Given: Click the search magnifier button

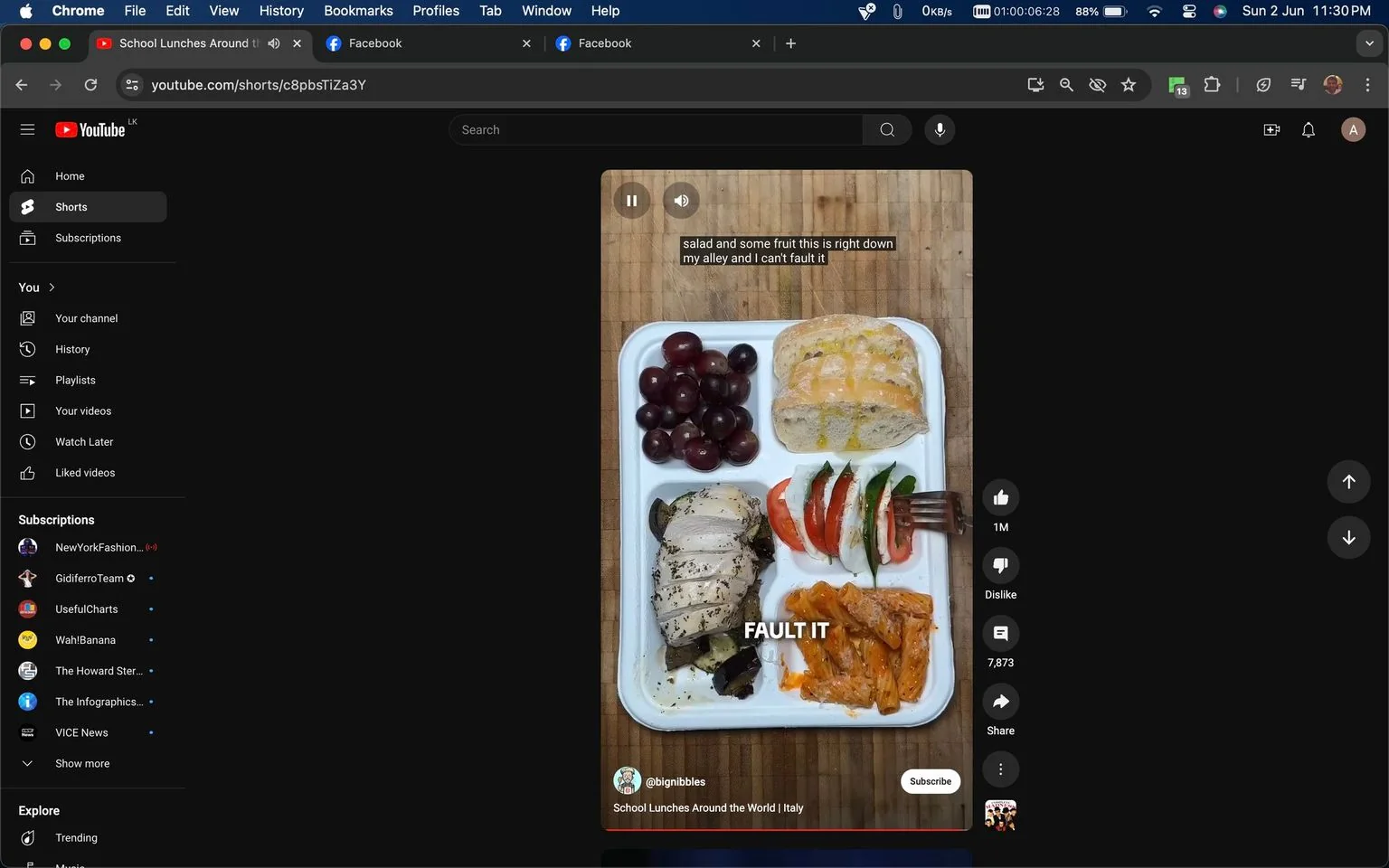Looking at the screenshot, I should coord(887,129).
